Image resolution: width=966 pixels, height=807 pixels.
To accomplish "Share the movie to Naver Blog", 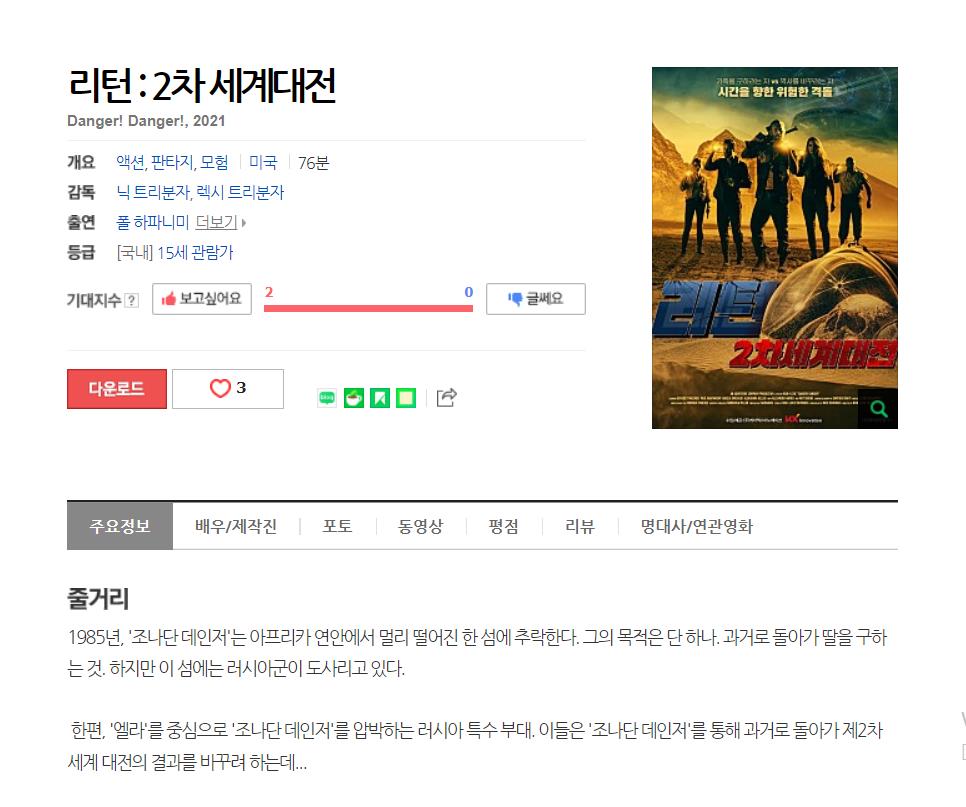I will (327, 398).
